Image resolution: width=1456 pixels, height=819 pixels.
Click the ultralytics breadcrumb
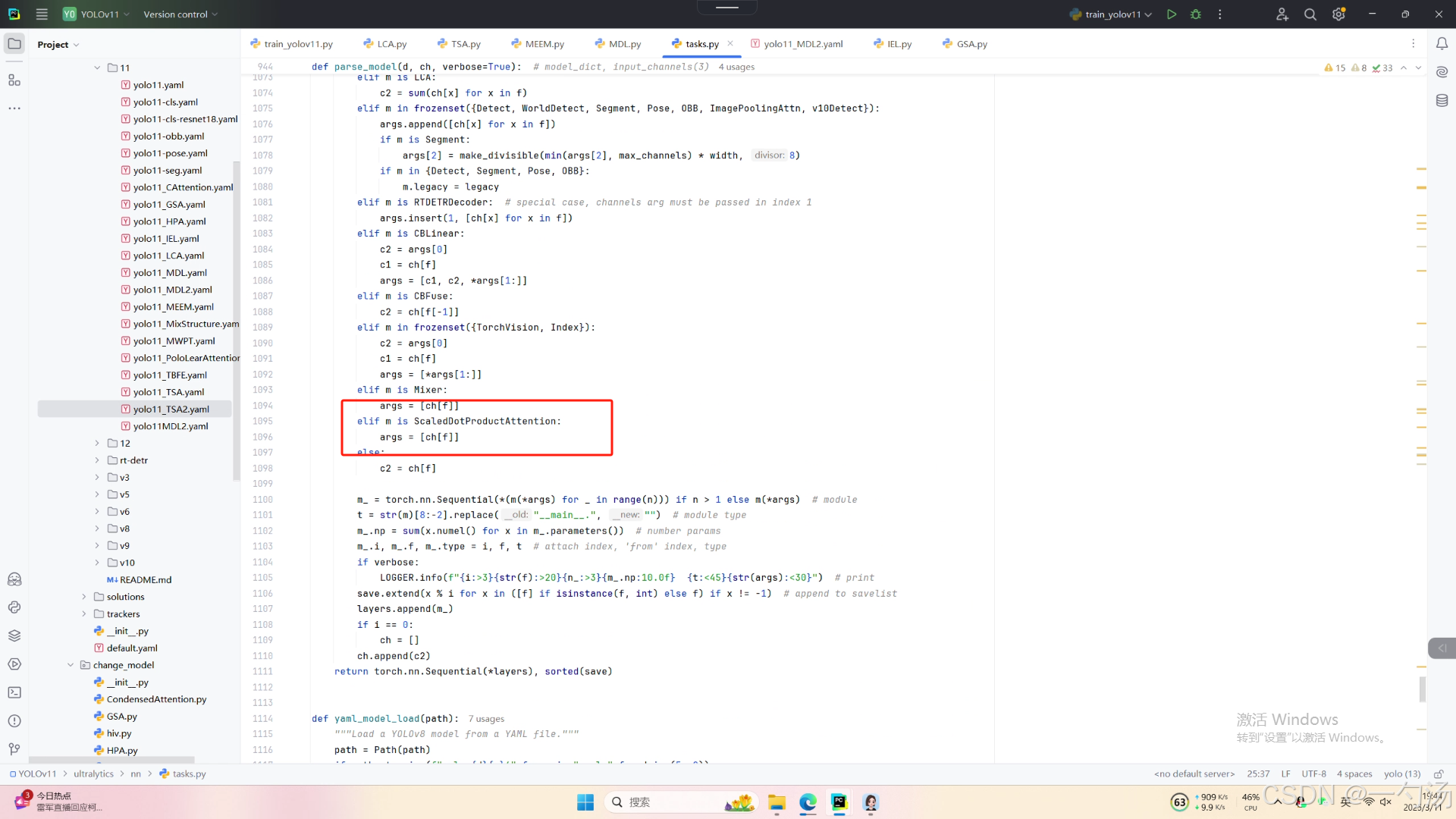coord(93,773)
